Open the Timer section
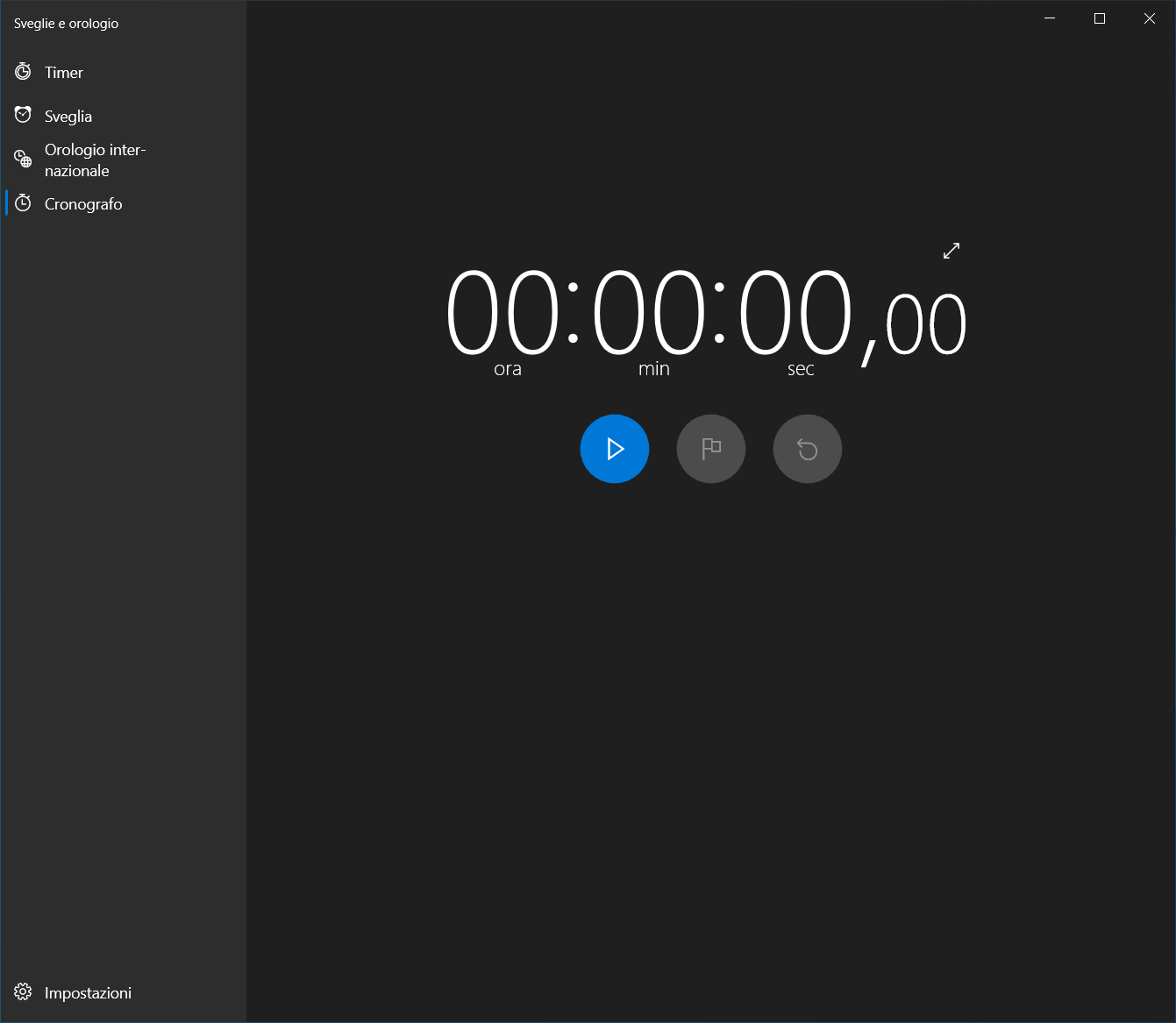This screenshot has height=1023, width=1176. 124,73
